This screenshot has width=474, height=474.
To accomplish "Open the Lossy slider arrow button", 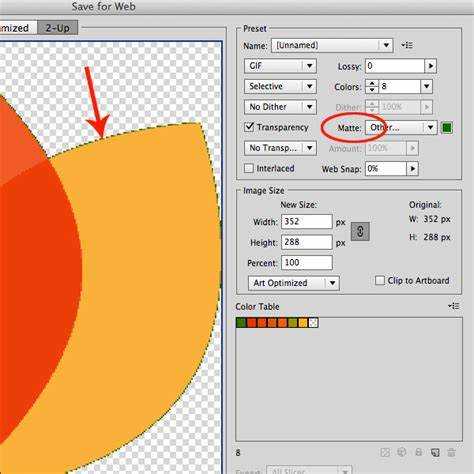I will (x=431, y=66).
